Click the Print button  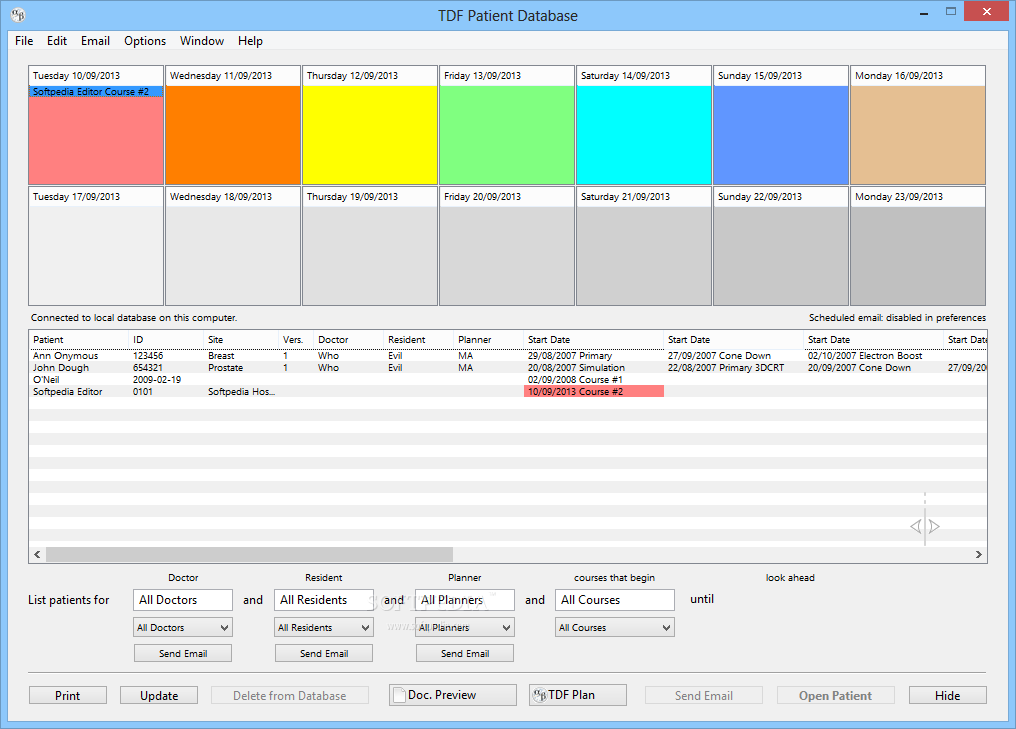tap(67, 695)
